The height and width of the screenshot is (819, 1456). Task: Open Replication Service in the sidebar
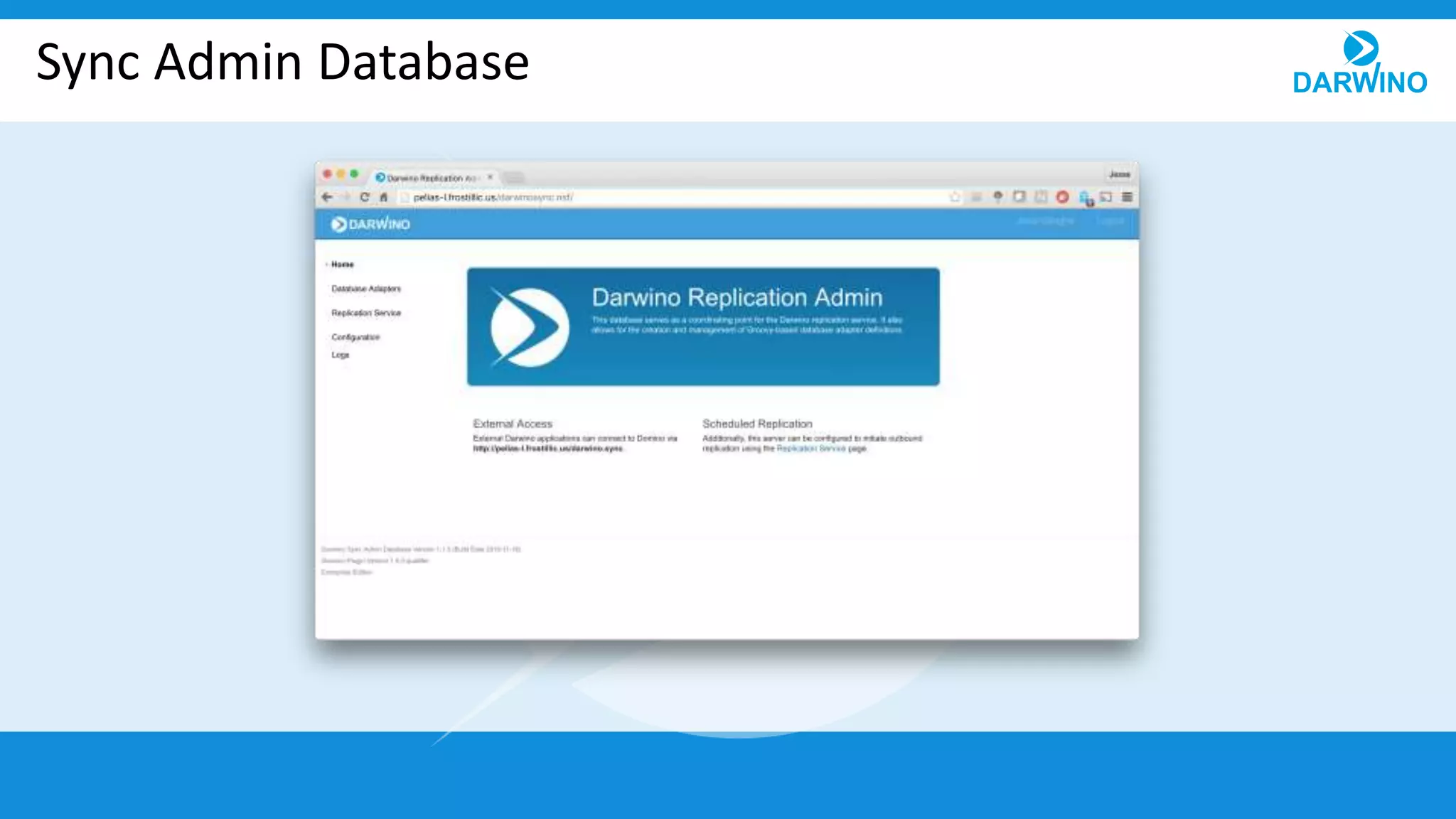[x=366, y=313]
